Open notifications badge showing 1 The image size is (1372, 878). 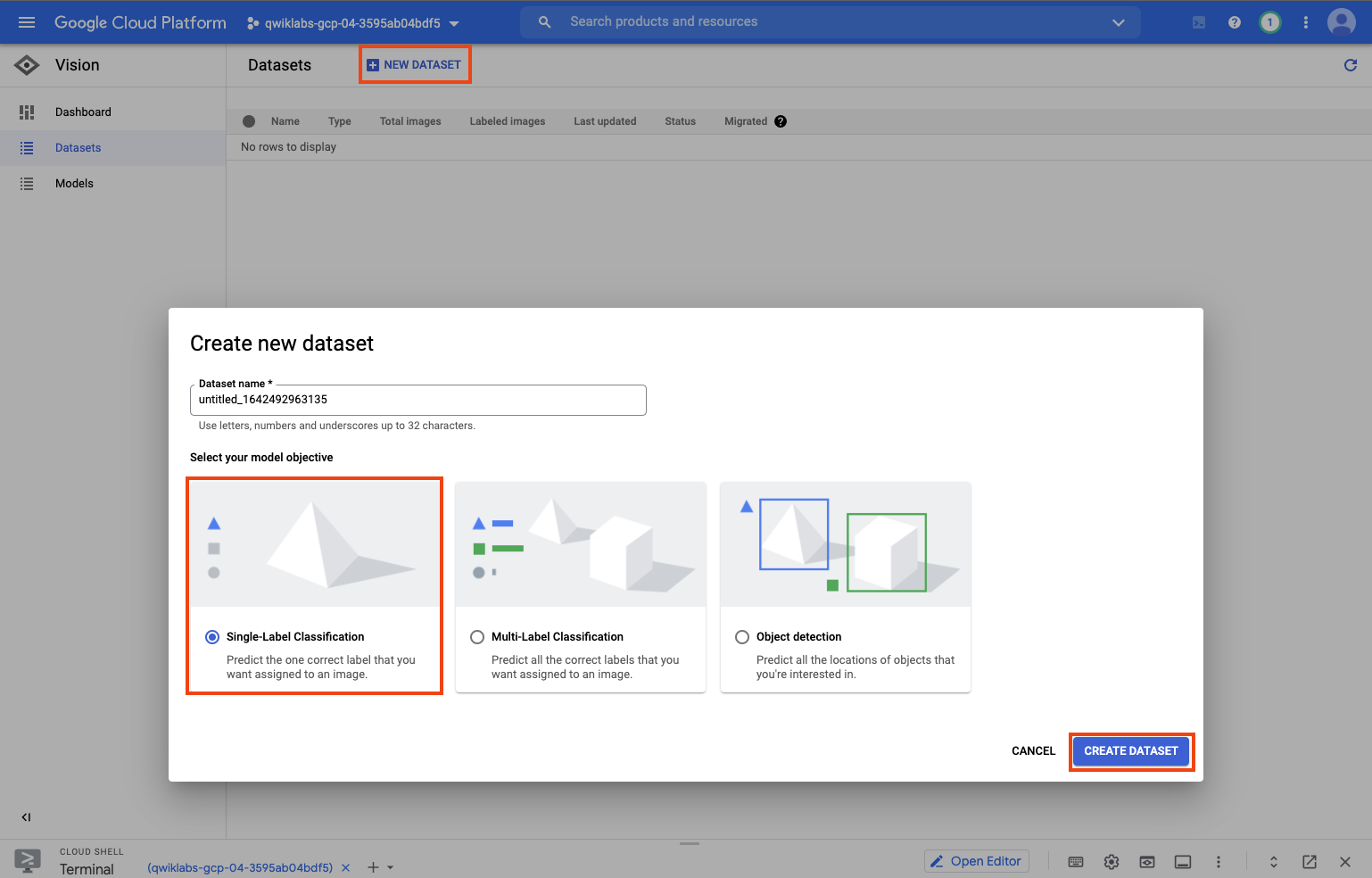(x=1270, y=22)
